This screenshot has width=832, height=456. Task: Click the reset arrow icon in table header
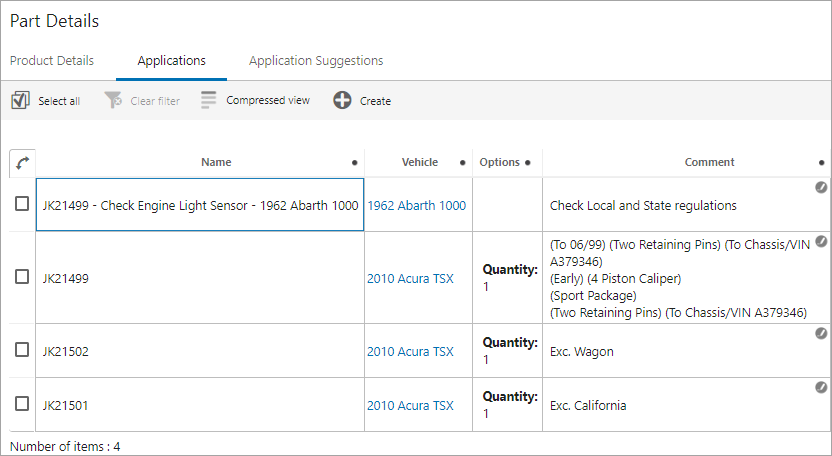pyautogui.click(x=22, y=163)
